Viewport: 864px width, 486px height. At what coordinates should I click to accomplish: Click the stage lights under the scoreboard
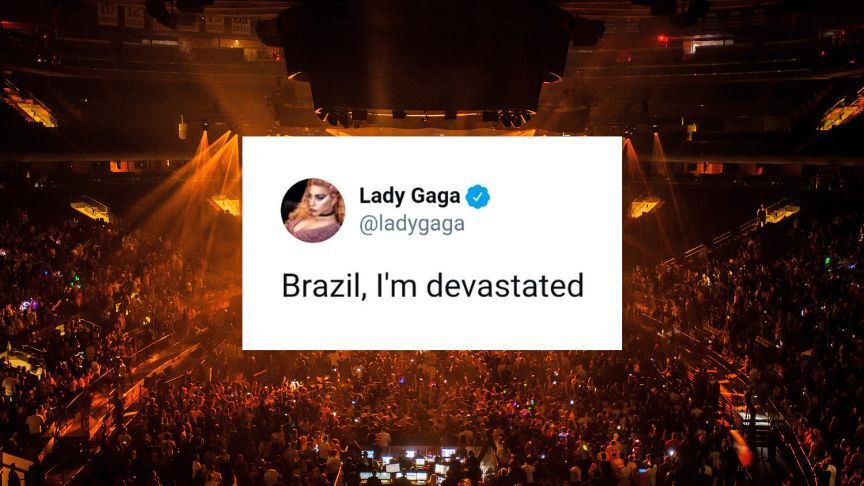pyautogui.click(x=424, y=116)
